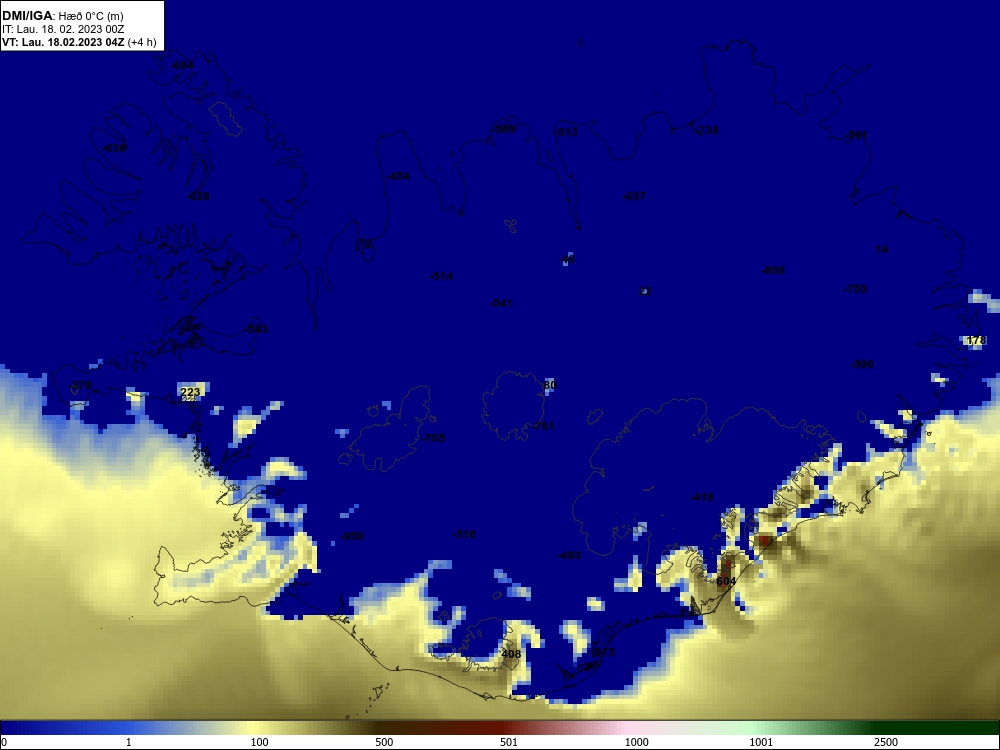1000x750 pixels.
Task: Click the -541 map value
Action: click(x=501, y=303)
